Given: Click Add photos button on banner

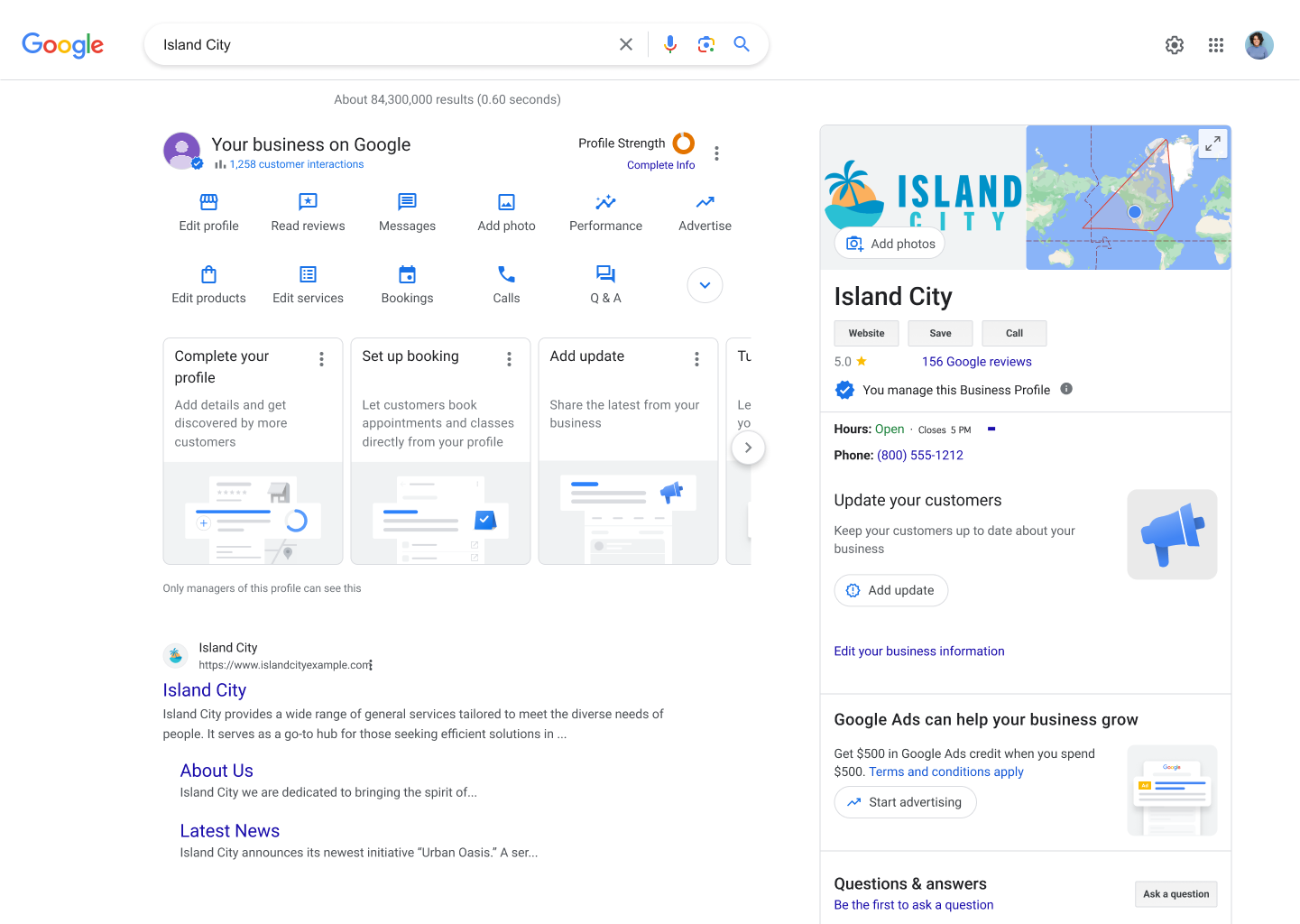Looking at the screenshot, I should pos(890,244).
